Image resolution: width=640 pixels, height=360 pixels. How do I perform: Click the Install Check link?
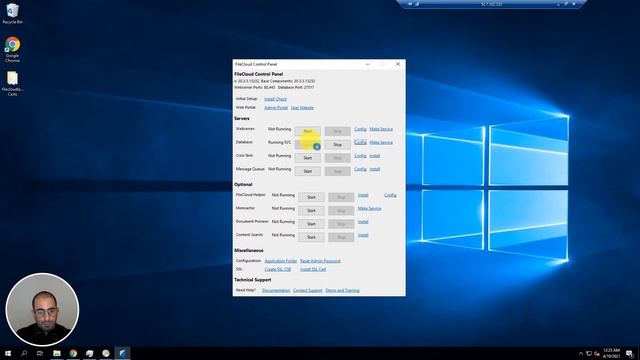(275, 99)
